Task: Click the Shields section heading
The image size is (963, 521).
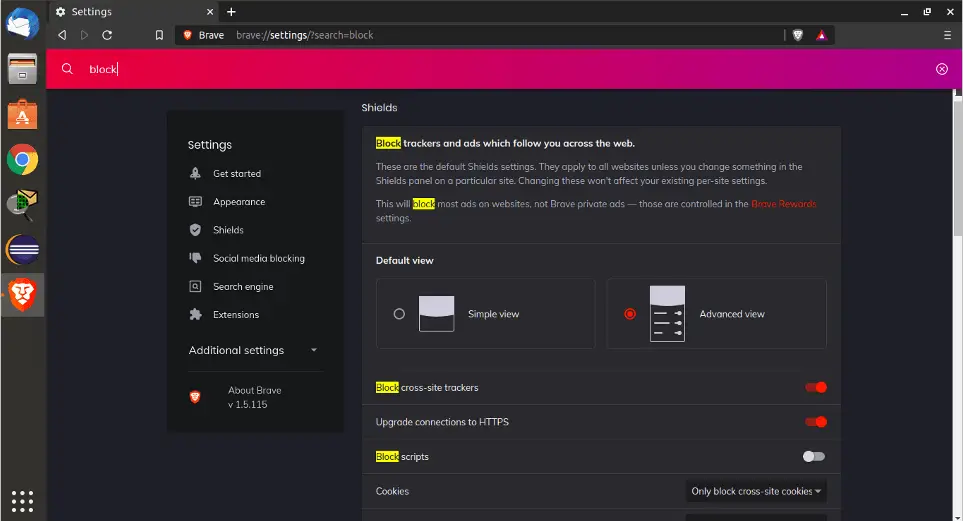Action: point(379,108)
